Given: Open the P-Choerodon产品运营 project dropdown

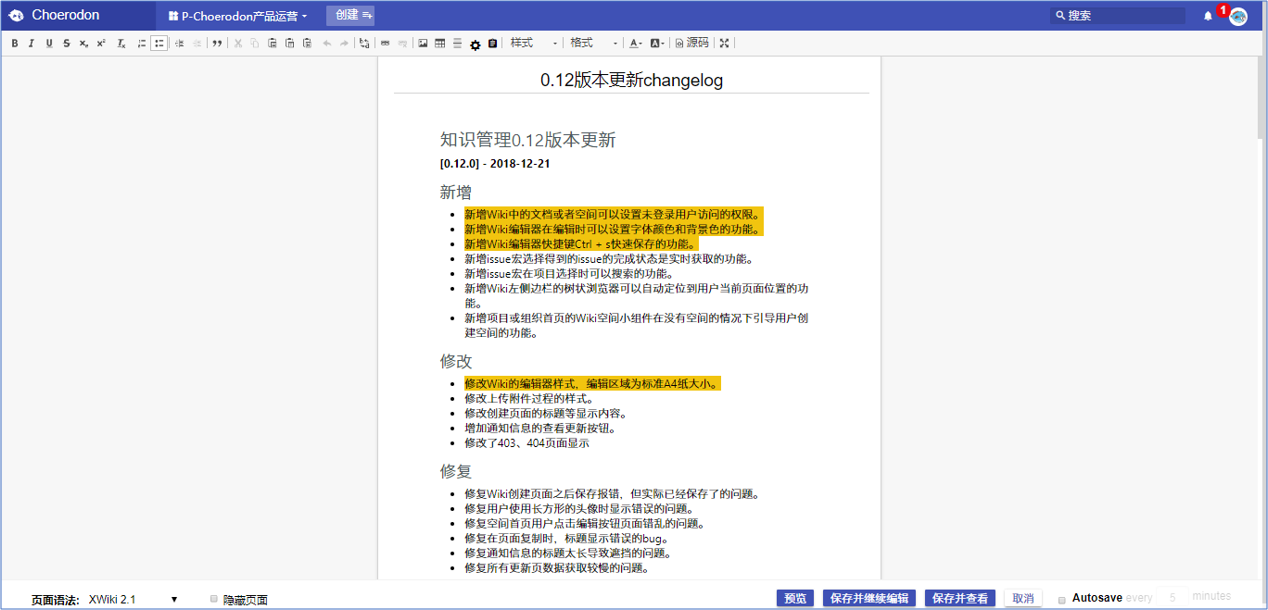Looking at the screenshot, I should click(x=238, y=16).
